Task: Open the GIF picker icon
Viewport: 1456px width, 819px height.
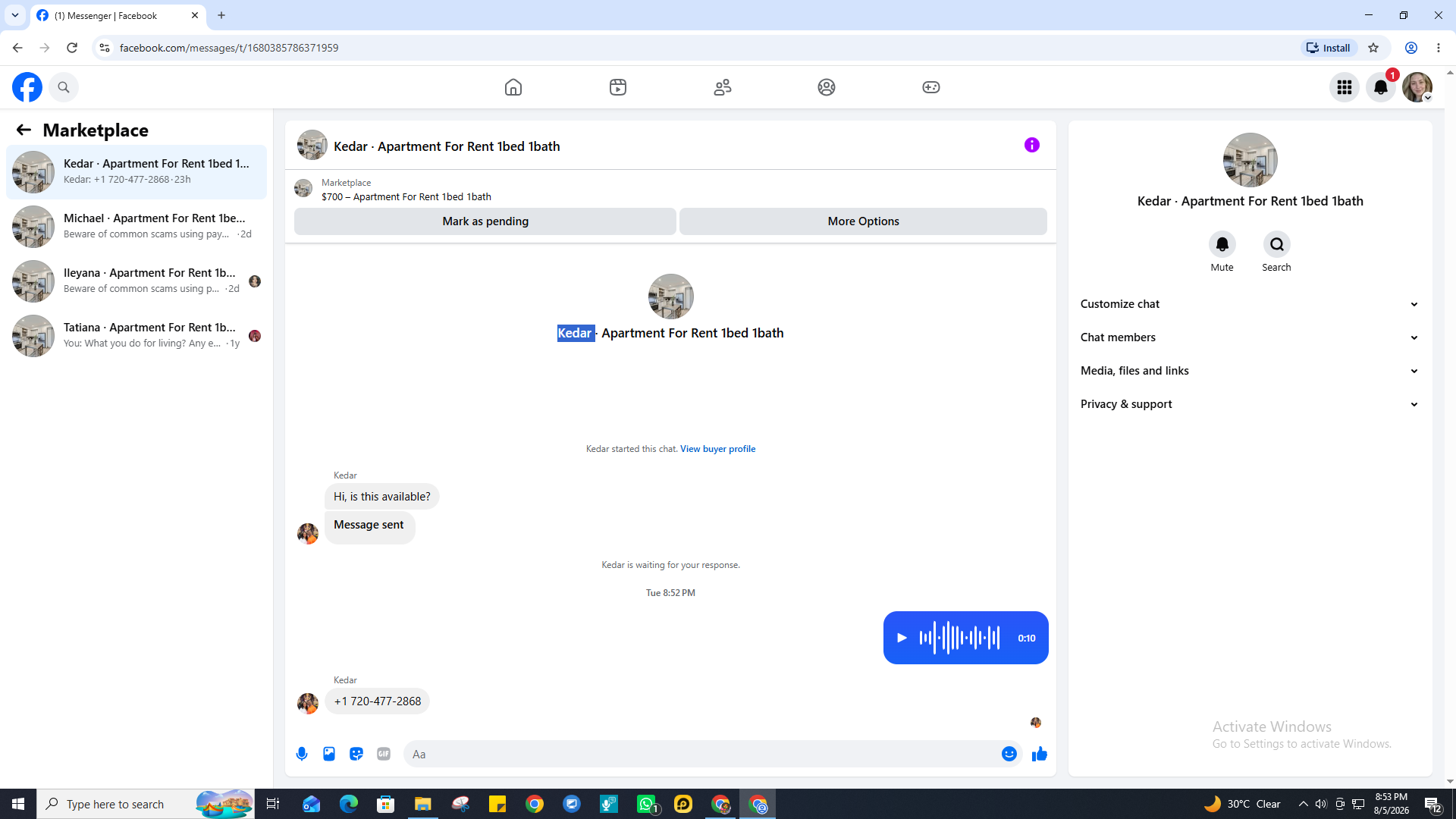Action: pos(384,754)
